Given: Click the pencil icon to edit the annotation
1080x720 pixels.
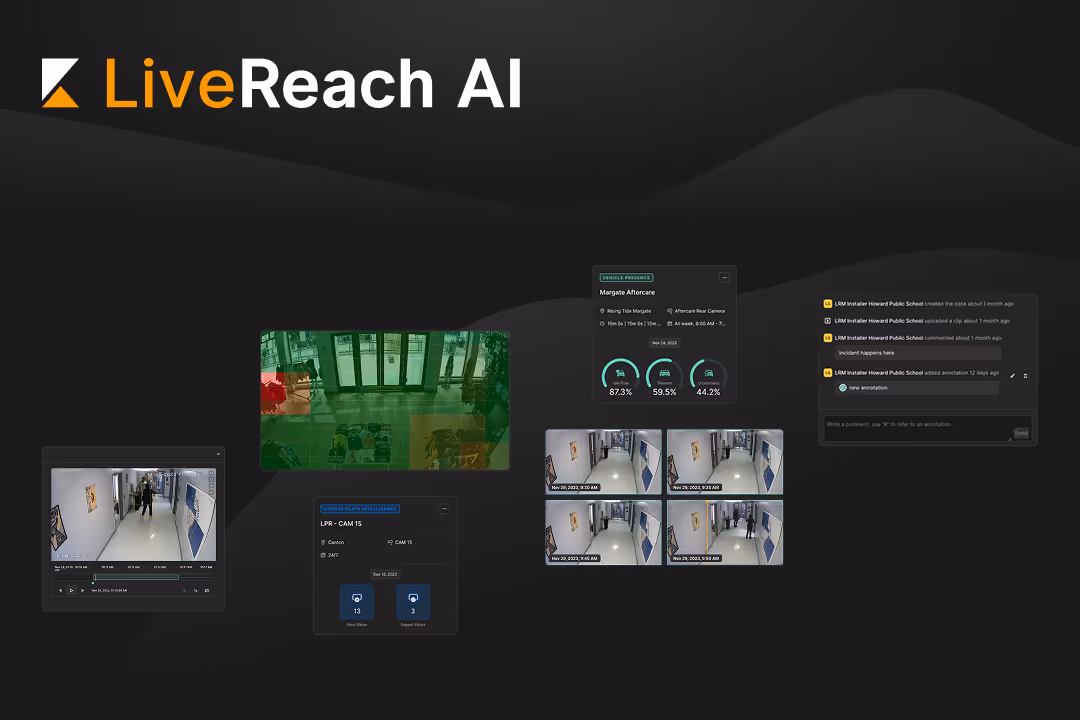Looking at the screenshot, I should [x=1012, y=376].
